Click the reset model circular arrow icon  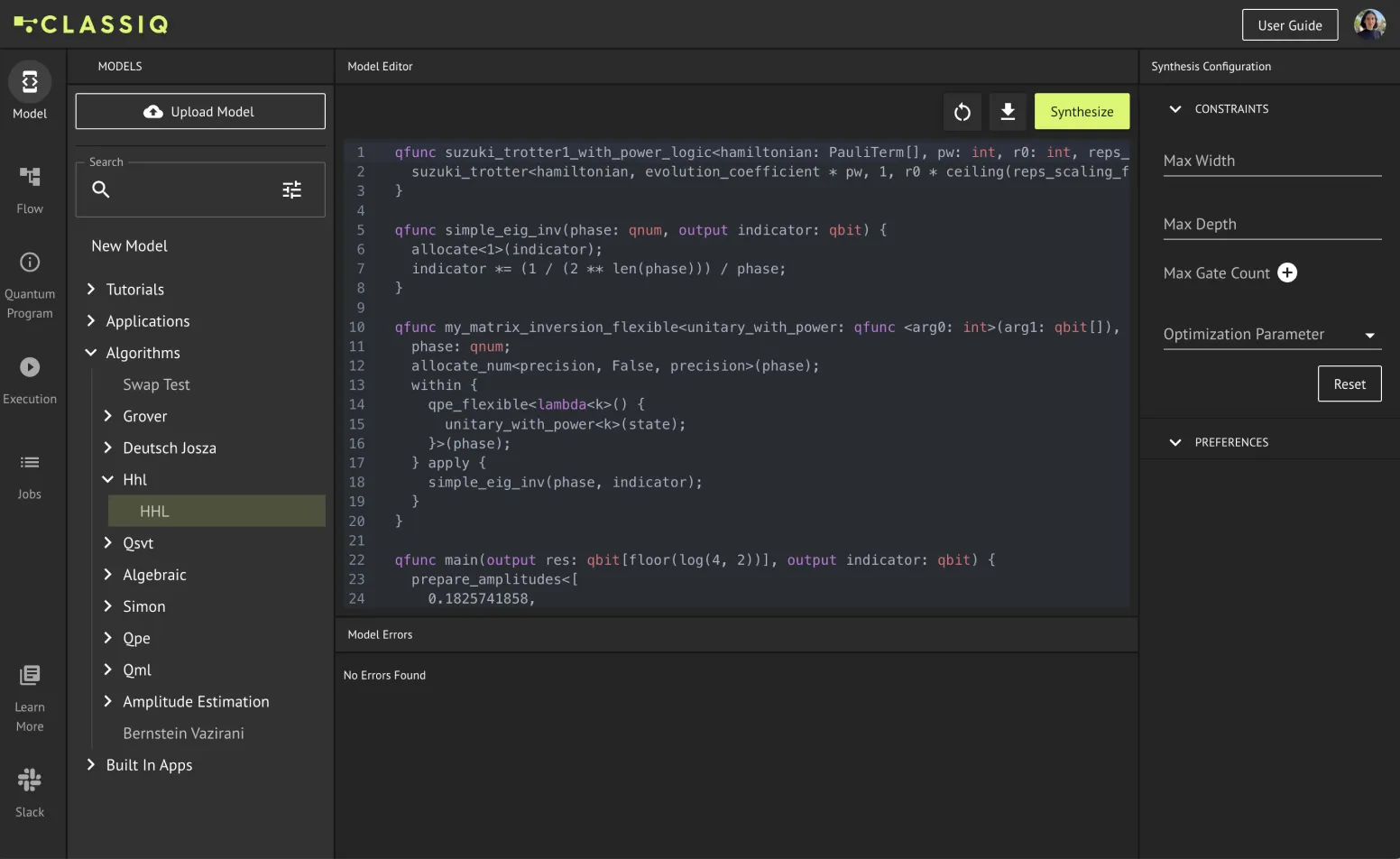pos(962,112)
